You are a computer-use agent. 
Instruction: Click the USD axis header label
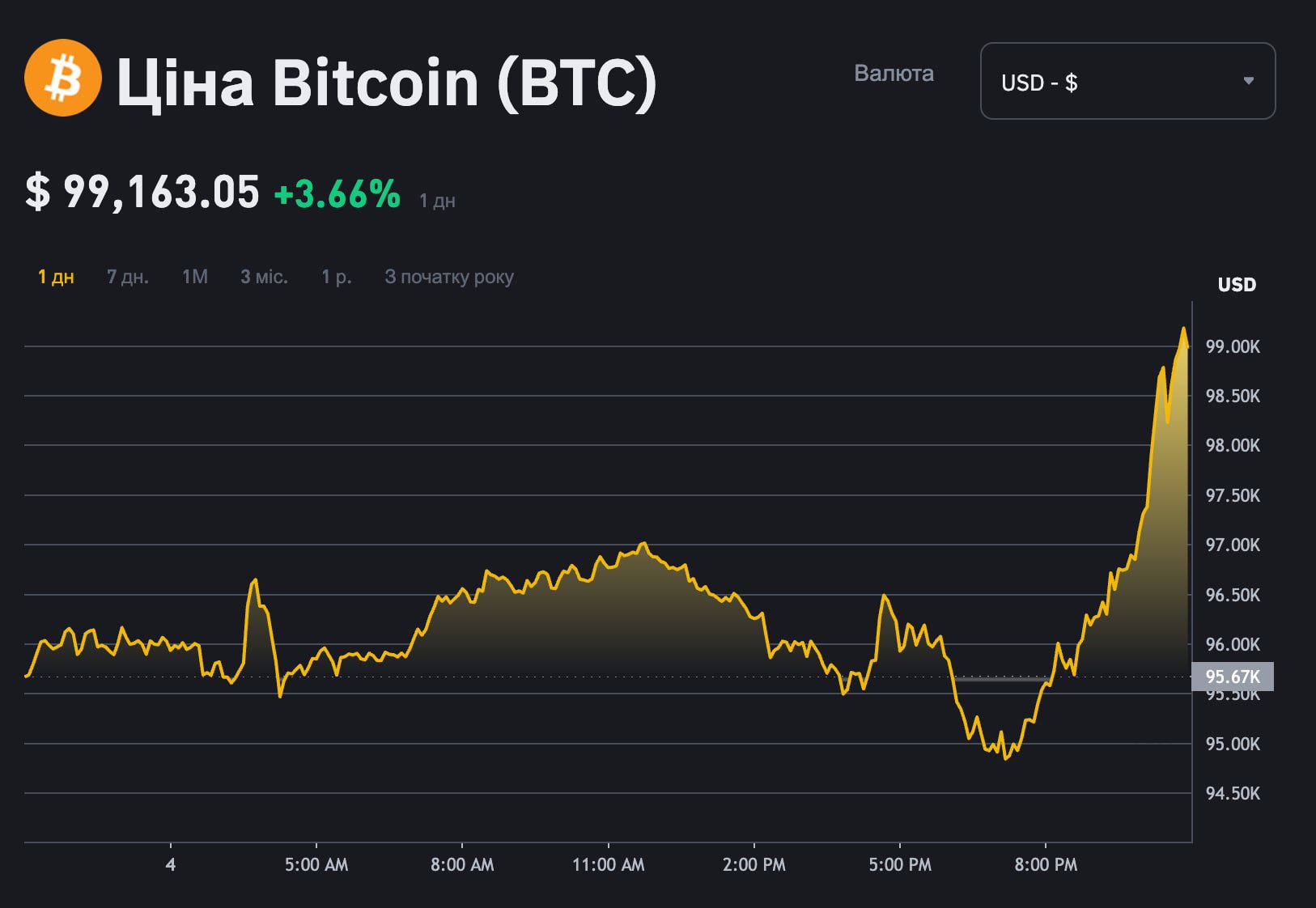coord(1237,285)
